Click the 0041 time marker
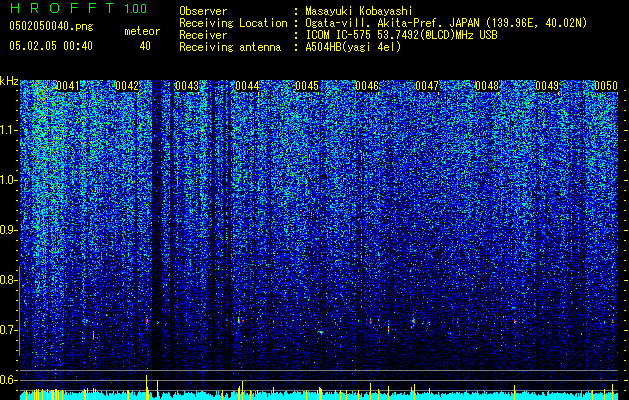This screenshot has height=400, width=629. point(68,86)
